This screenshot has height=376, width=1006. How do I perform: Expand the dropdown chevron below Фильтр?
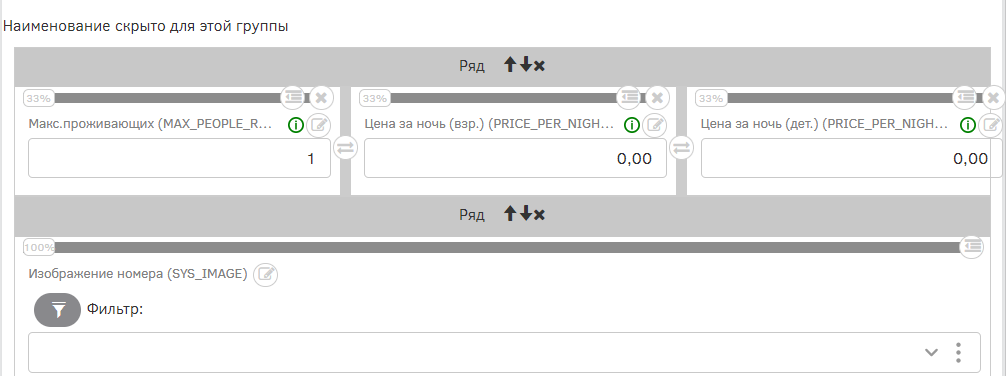(932, 352)
